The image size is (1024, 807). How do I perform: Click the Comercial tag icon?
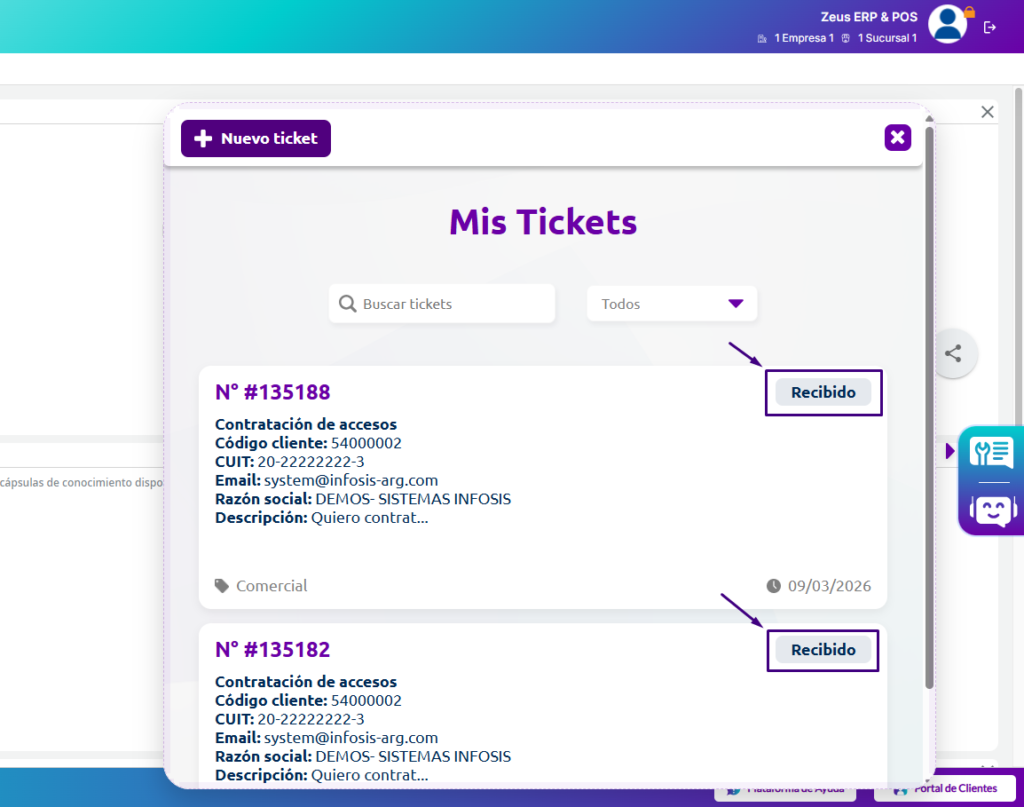[221, 586]
